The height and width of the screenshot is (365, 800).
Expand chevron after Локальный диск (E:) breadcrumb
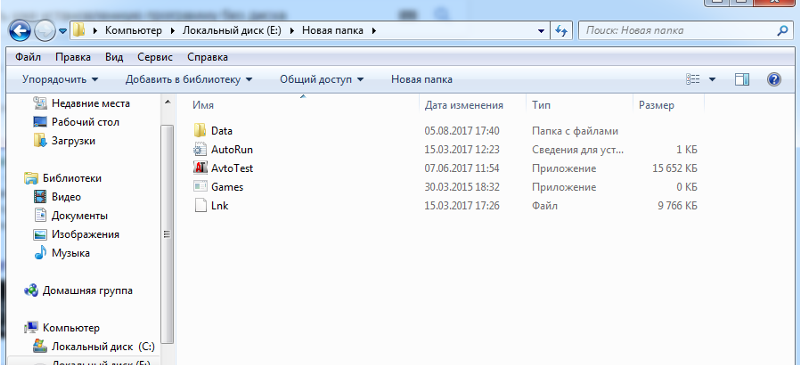292,31
